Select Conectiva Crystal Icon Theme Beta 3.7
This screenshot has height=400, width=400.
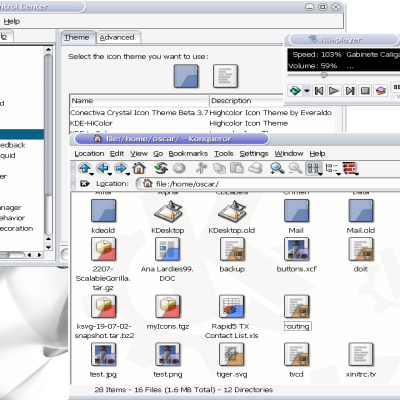click(x=139, y=113)
